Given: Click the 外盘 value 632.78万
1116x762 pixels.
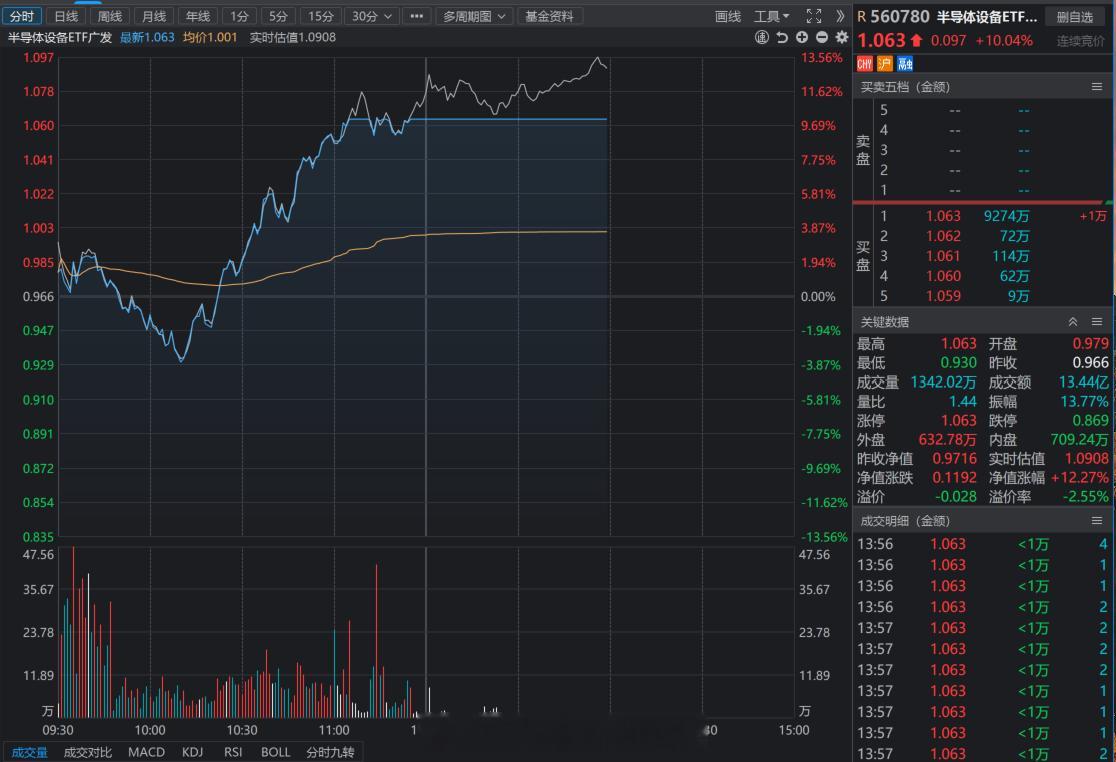Looking at the screenshot, I should tap(947, 440).
